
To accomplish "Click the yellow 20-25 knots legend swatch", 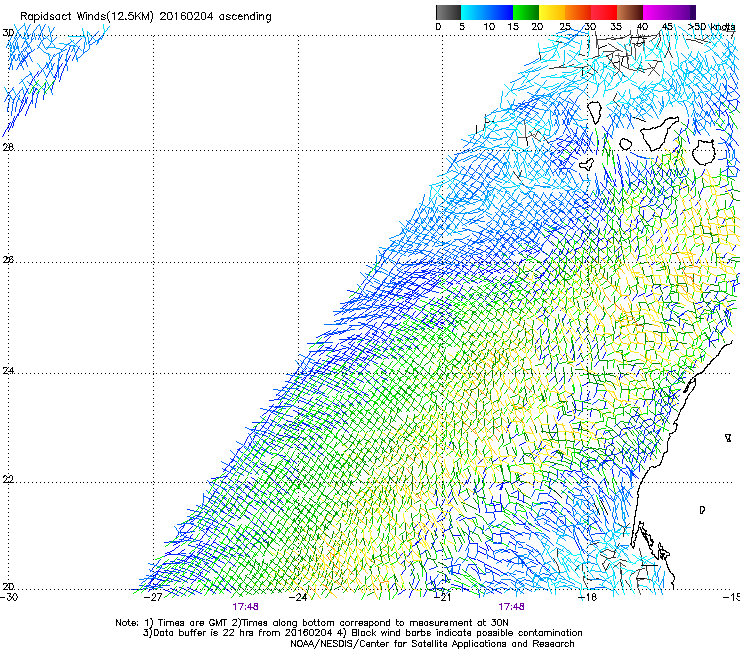I will 552,12.
